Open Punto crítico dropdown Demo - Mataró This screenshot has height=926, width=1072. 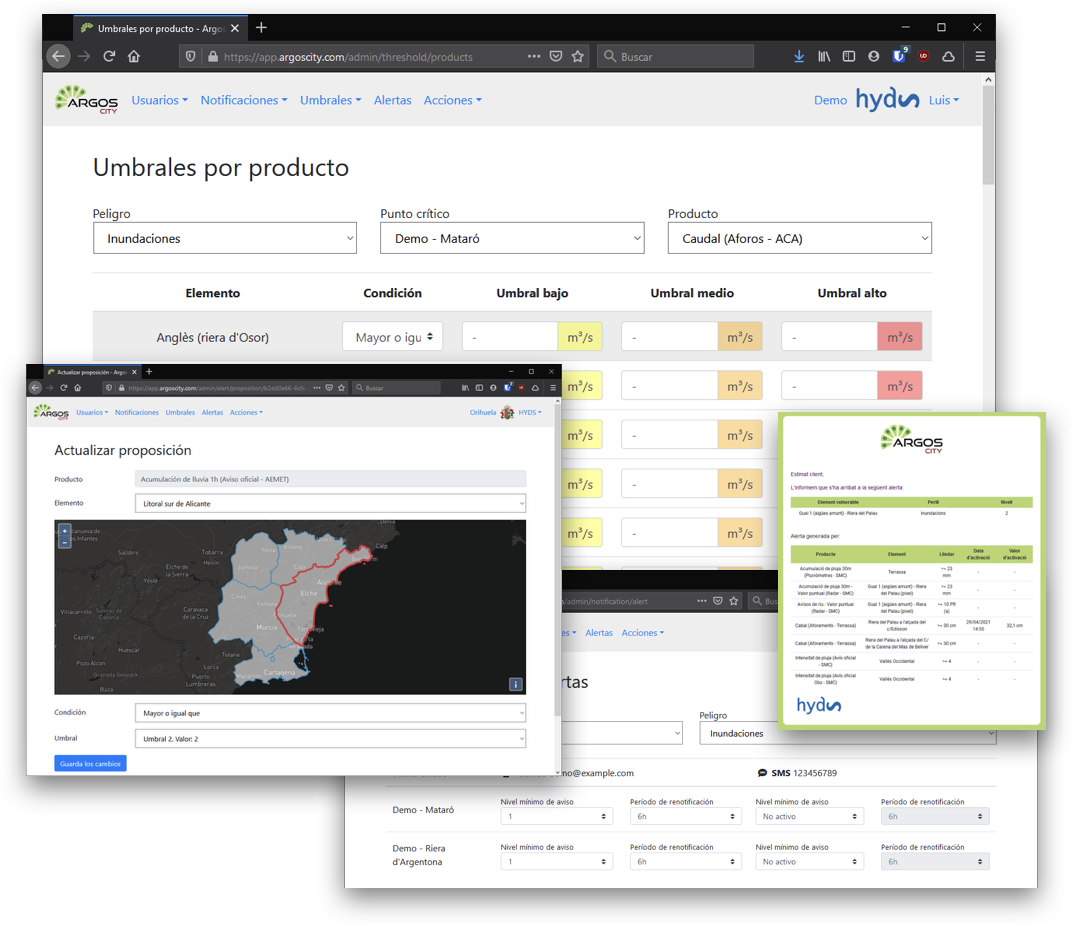click(x=512, y=238)
